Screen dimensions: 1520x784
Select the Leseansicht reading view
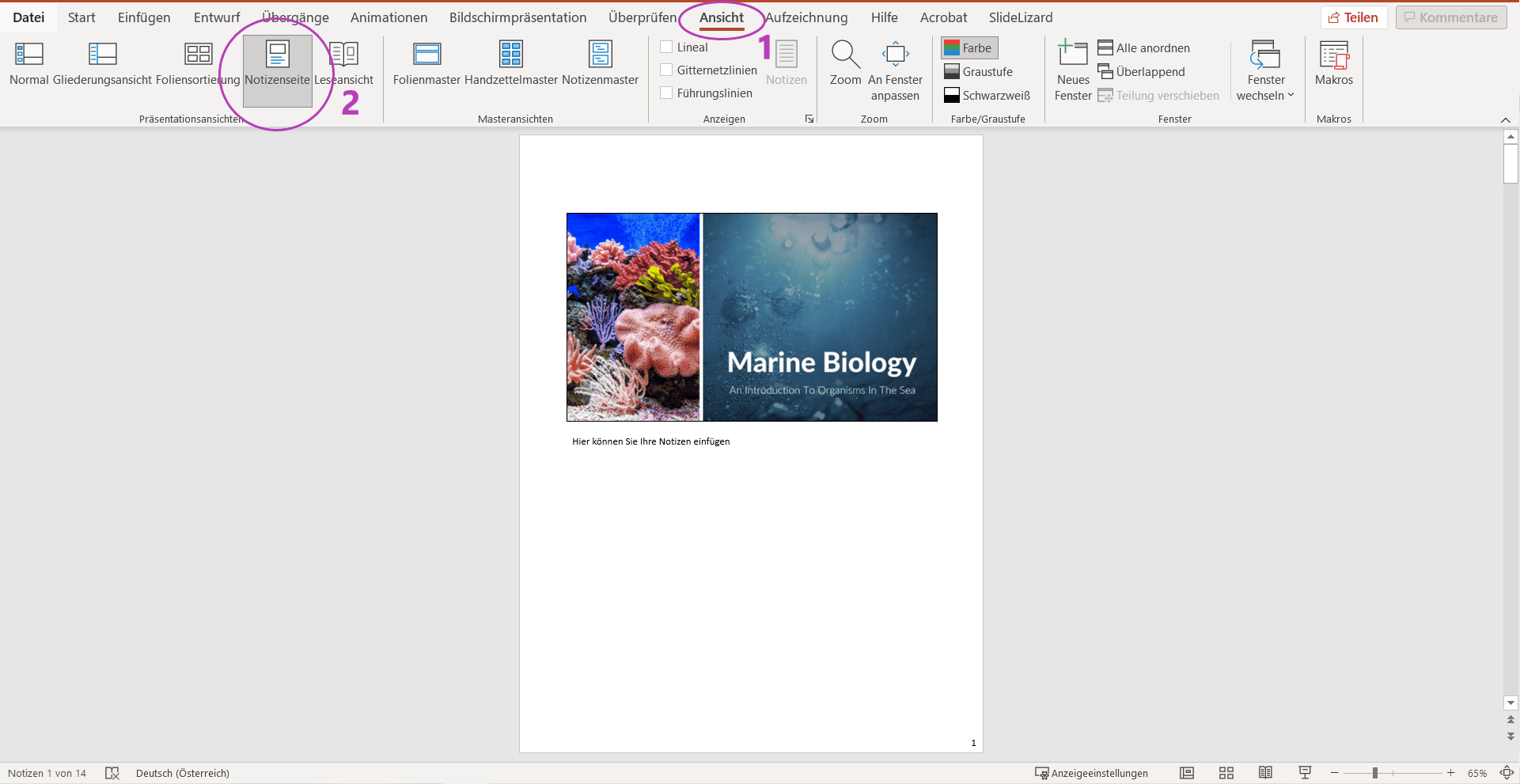coord(343,63)
